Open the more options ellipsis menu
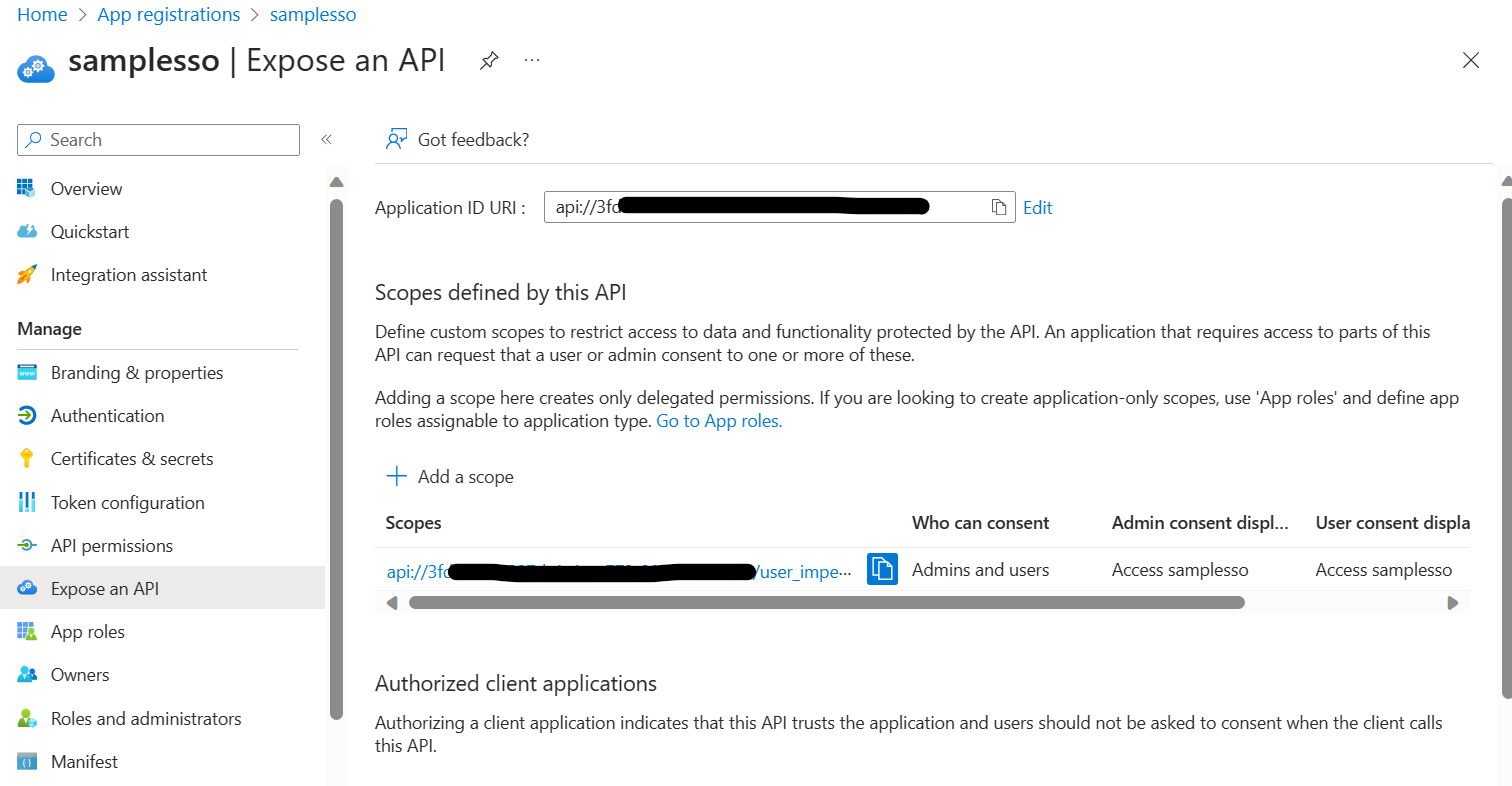 (x=532, y=60)
